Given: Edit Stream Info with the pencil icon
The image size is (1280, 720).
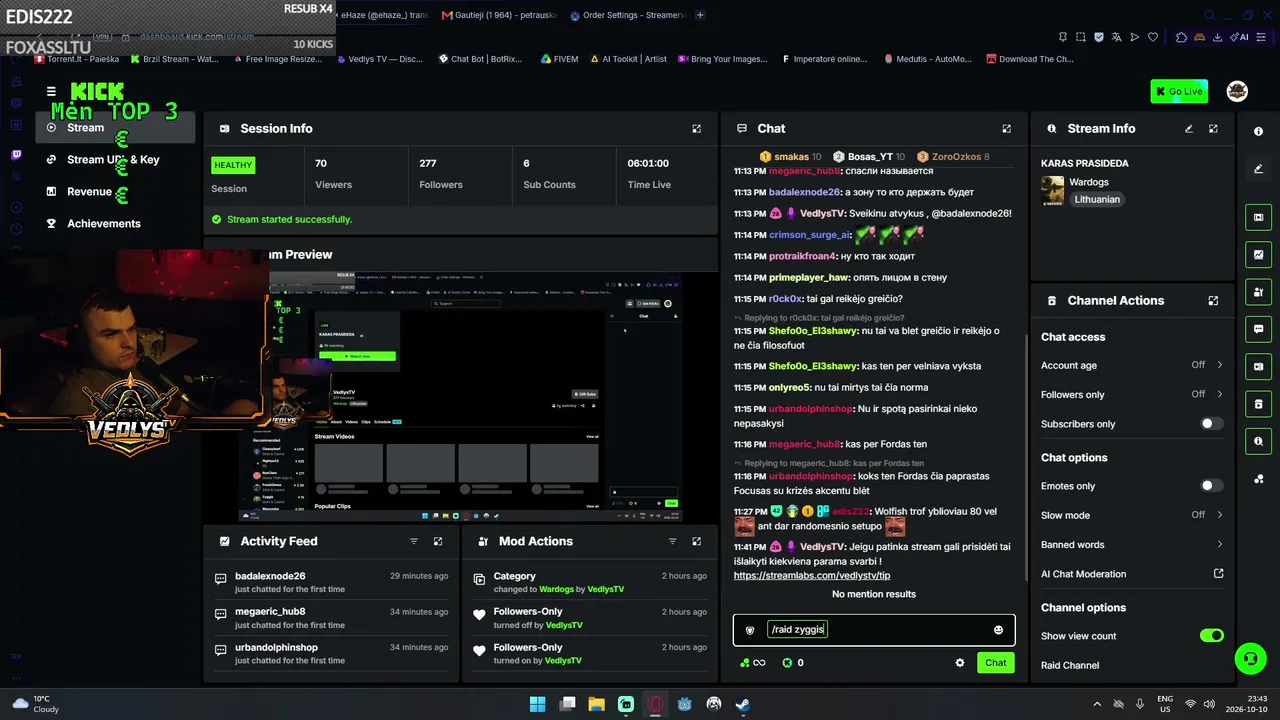Looking at the screenshot, I should click(1189, 129).
